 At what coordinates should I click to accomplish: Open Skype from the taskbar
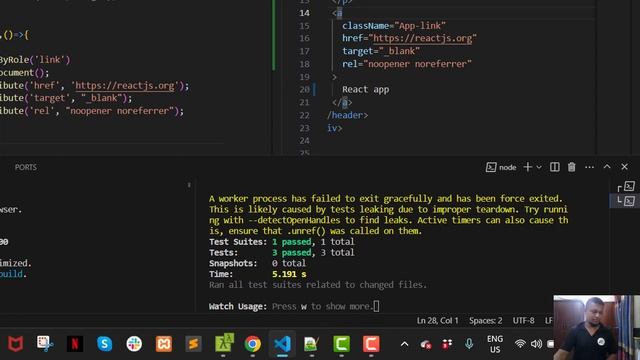pos(104,344)
